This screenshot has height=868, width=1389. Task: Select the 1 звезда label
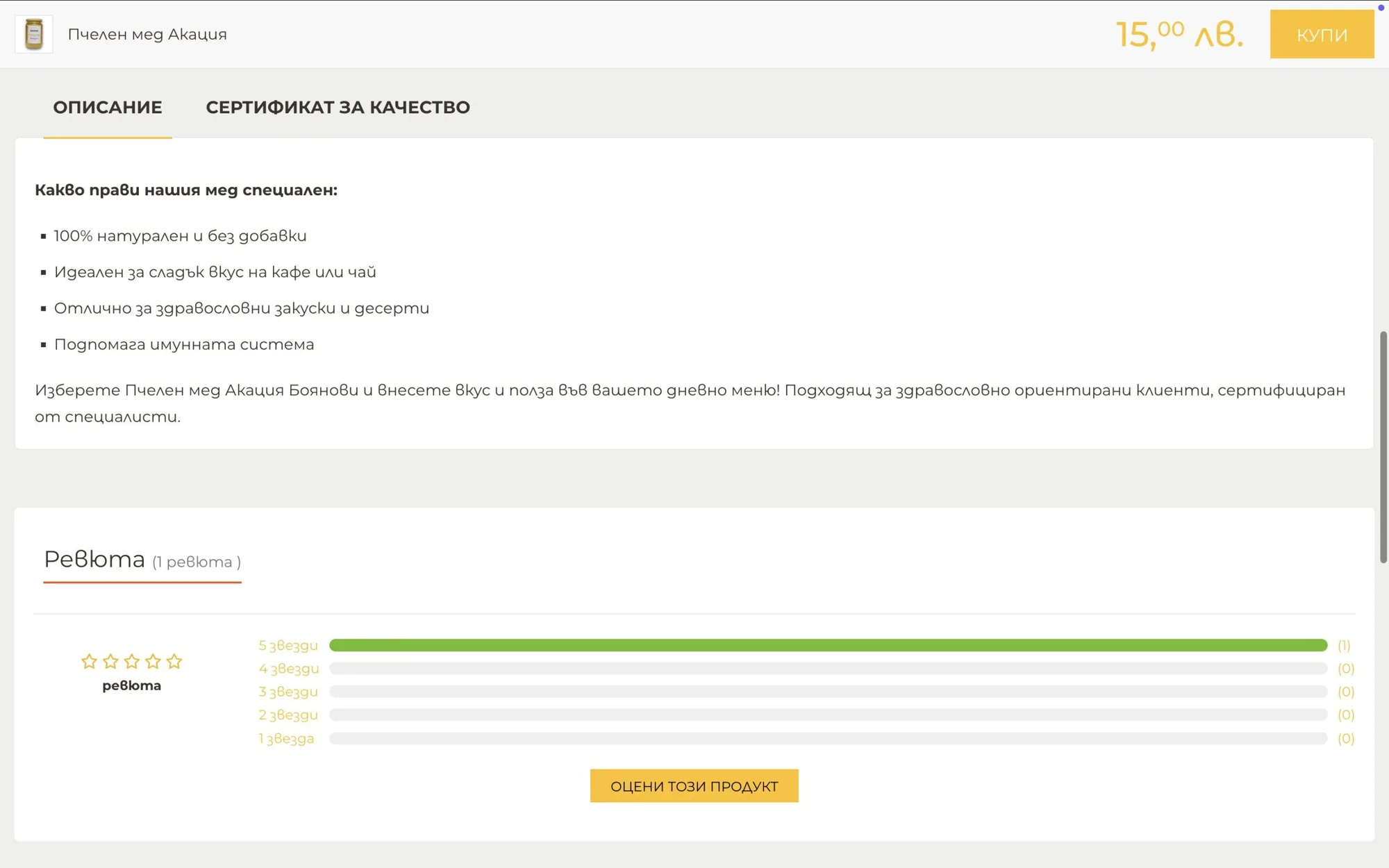tap(286, 738)
